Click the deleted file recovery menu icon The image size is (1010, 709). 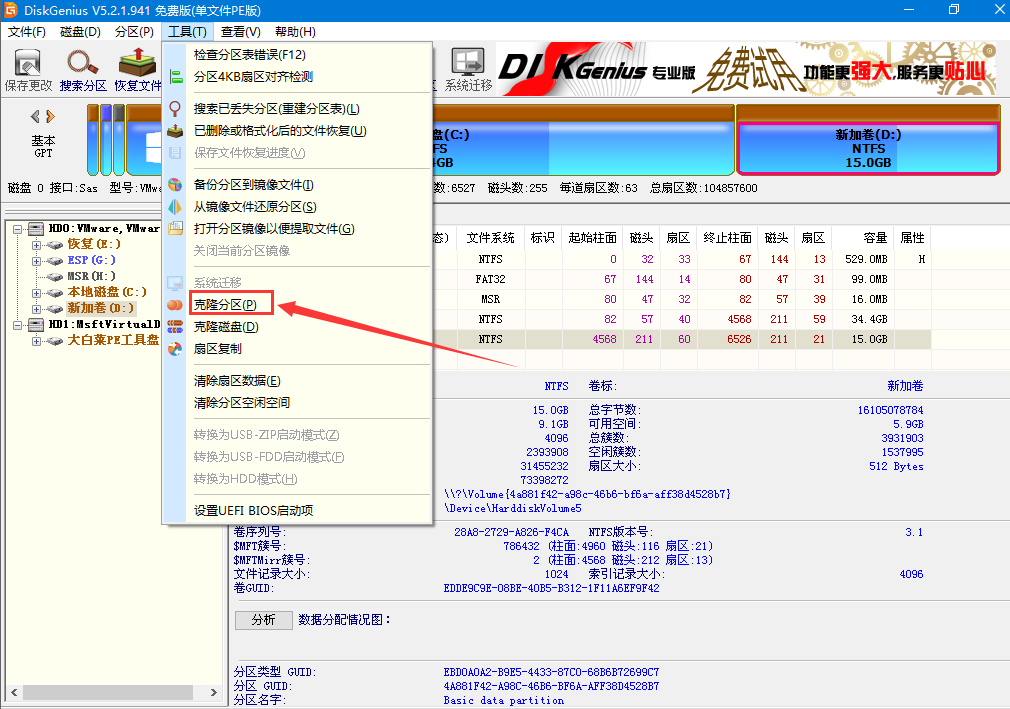(175, 131)
